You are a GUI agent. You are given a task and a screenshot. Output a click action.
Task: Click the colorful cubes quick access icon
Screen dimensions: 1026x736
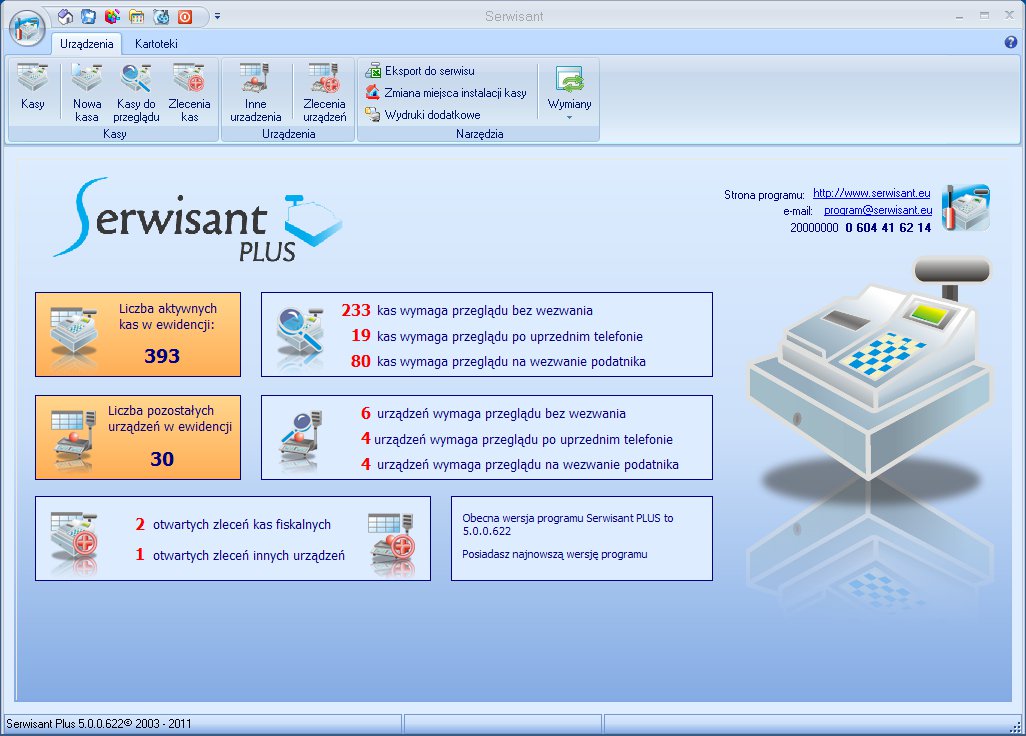coord(113,16)
